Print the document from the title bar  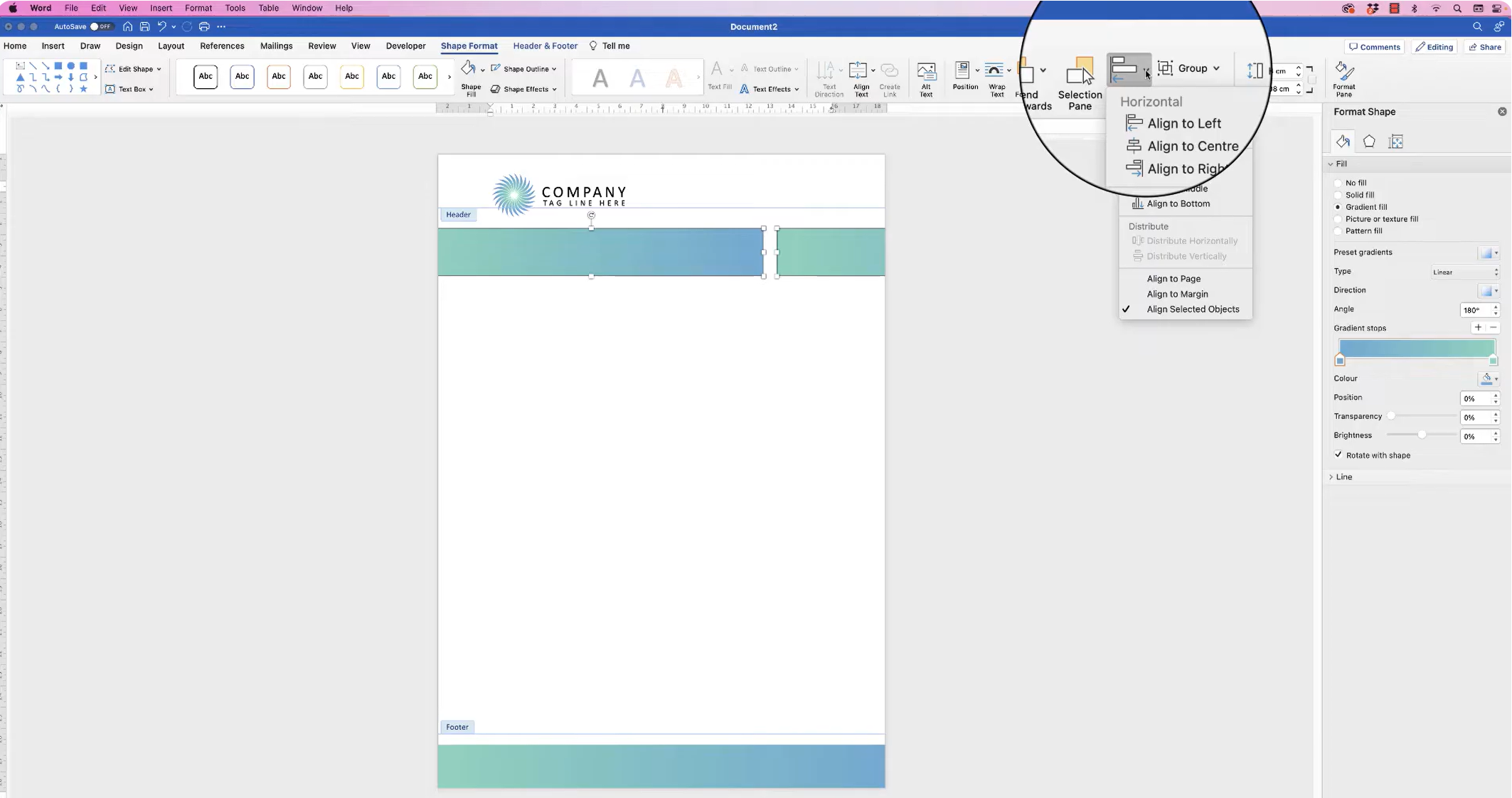click(204, 26)
